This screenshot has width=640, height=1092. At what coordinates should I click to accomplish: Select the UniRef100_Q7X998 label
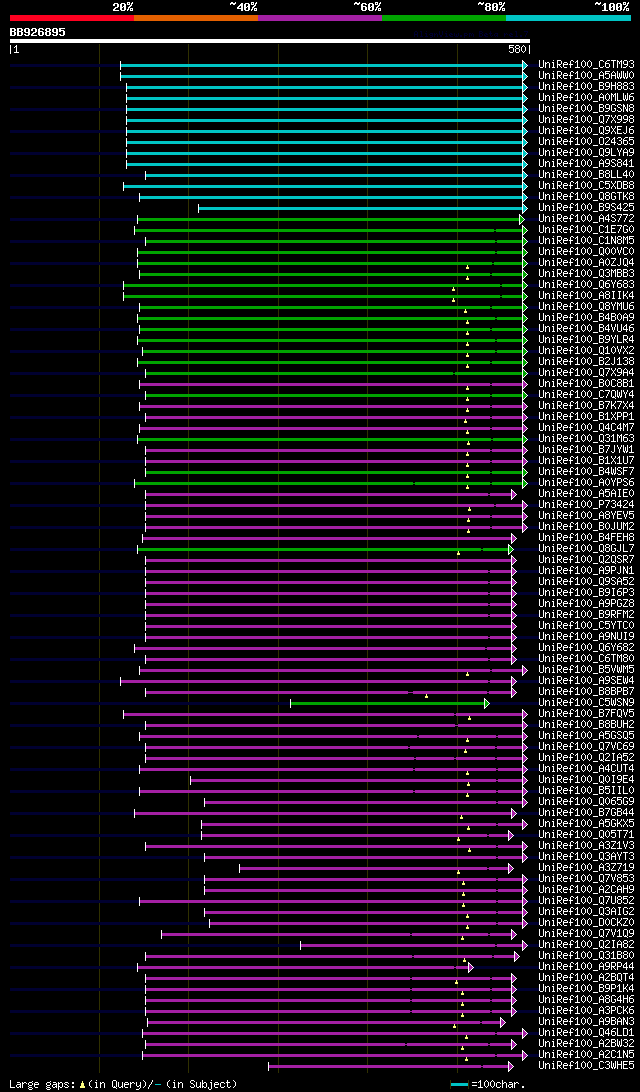click(586, 120)
